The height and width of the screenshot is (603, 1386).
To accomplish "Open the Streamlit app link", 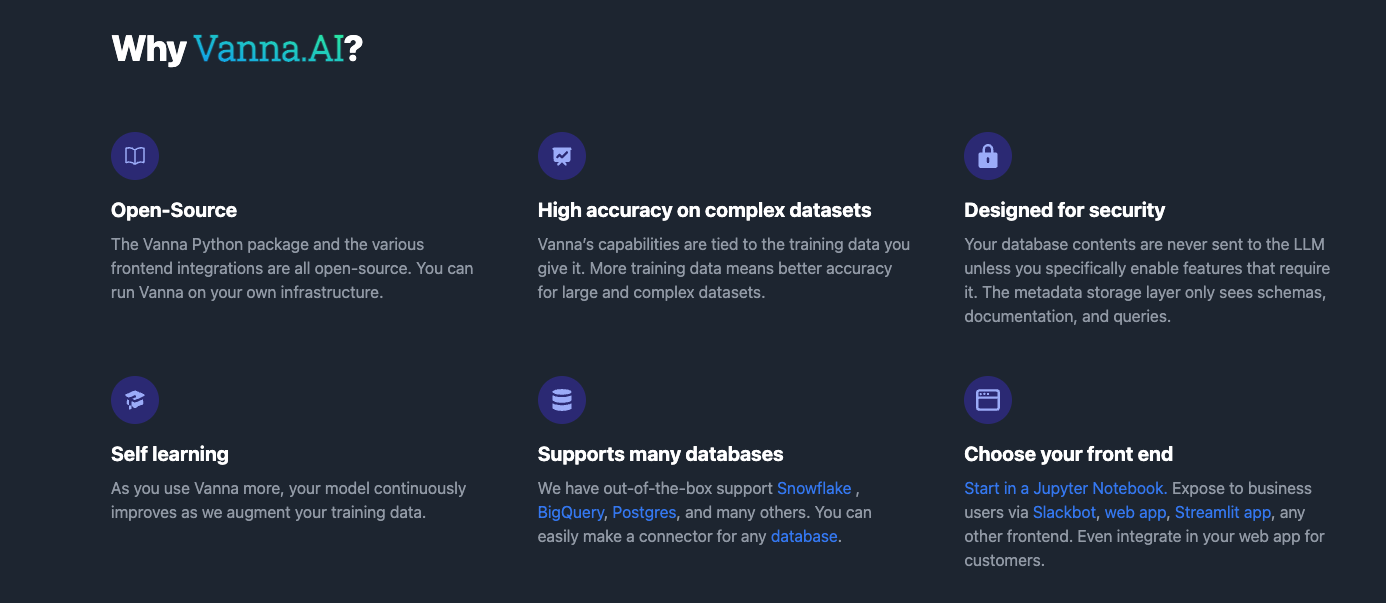I will (1222, 512).
